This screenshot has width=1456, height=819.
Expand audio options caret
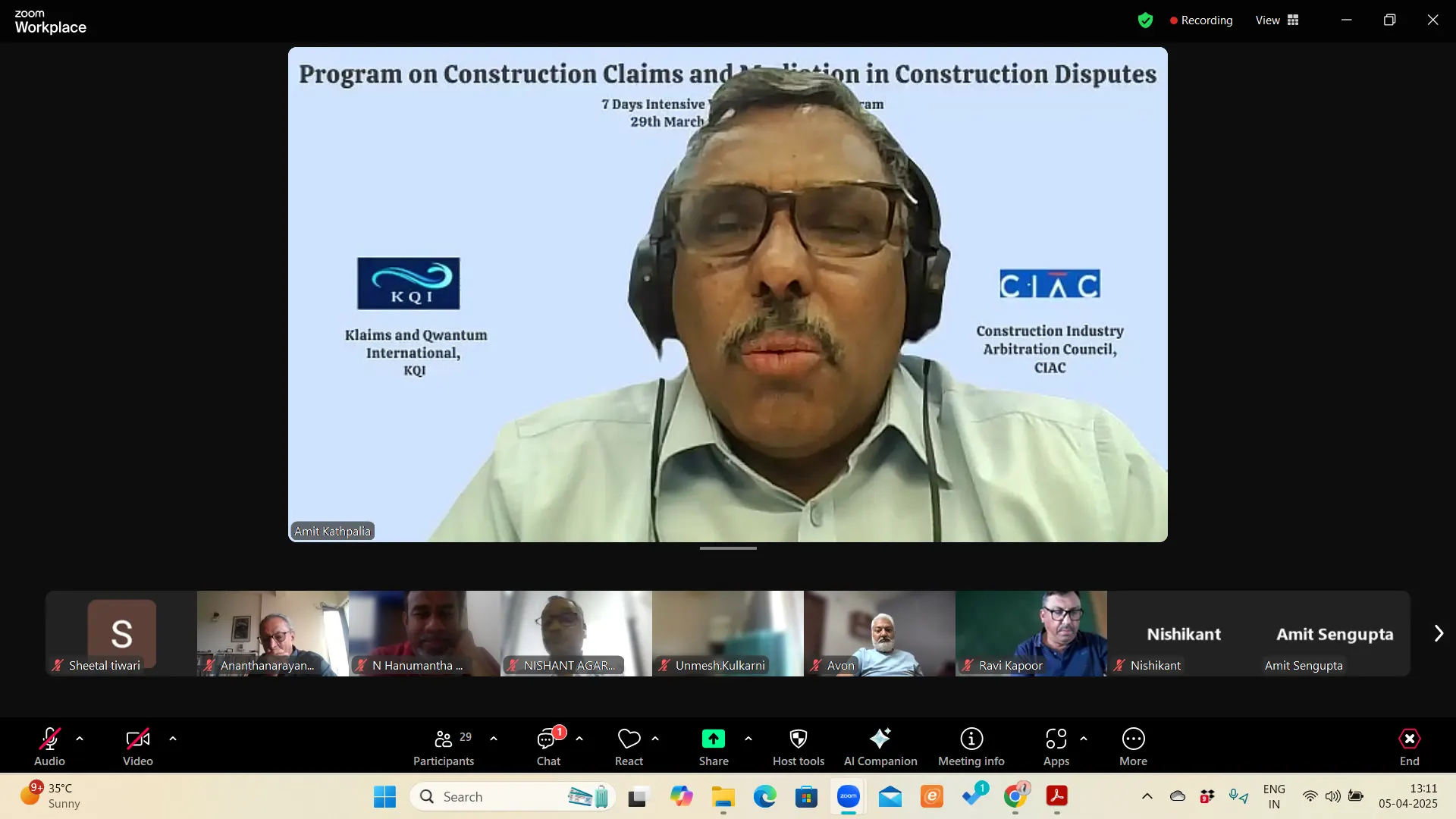pos(80,739)
